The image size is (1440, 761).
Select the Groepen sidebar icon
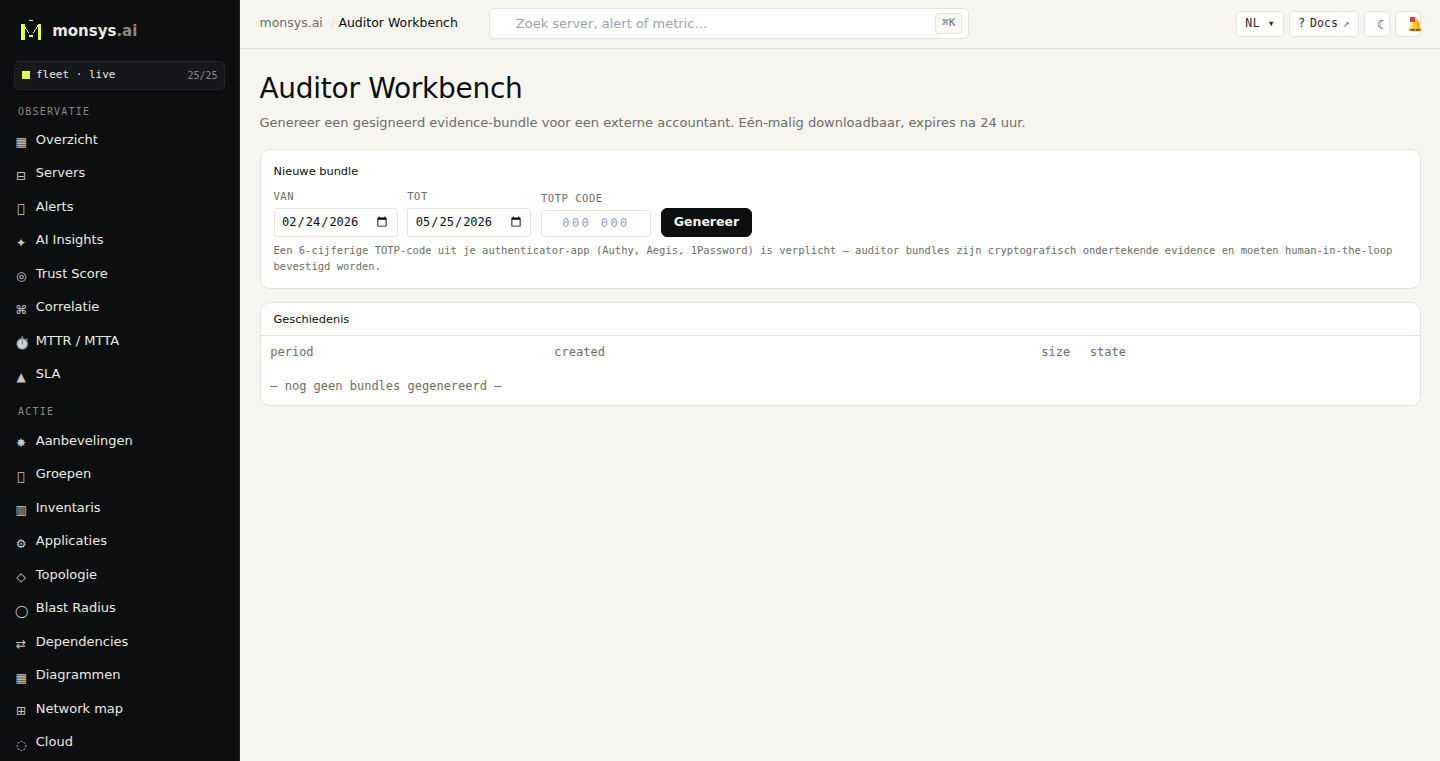21,475
